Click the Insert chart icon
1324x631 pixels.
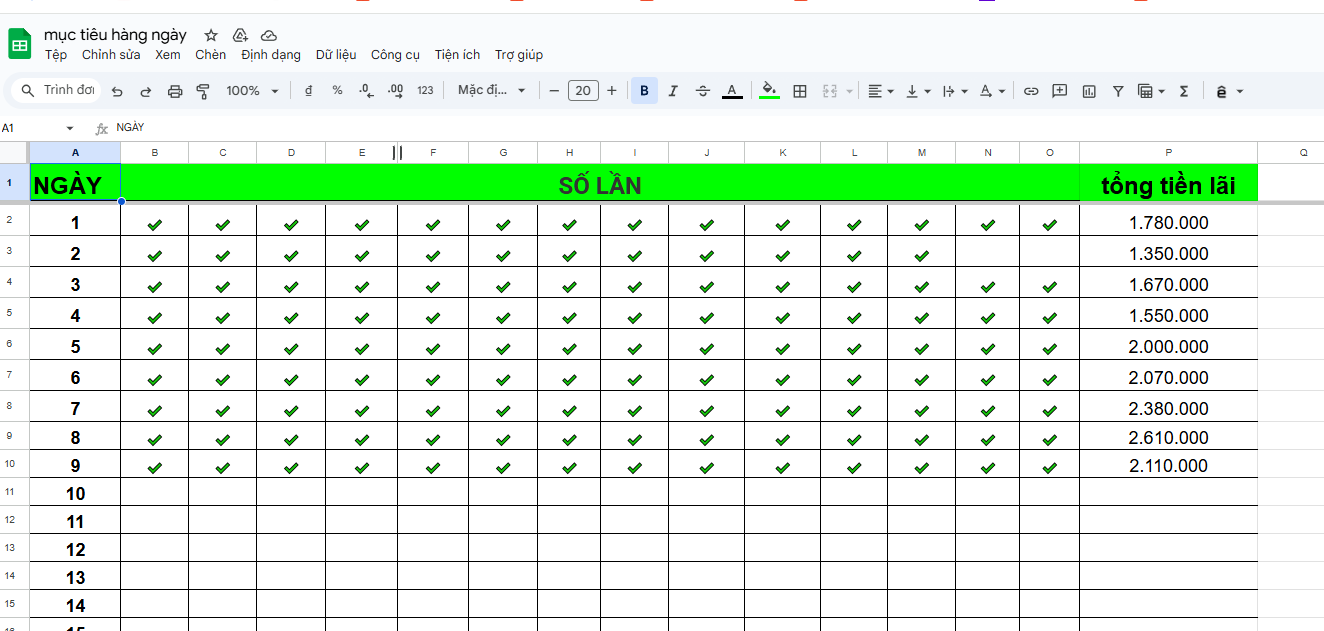1089,91
